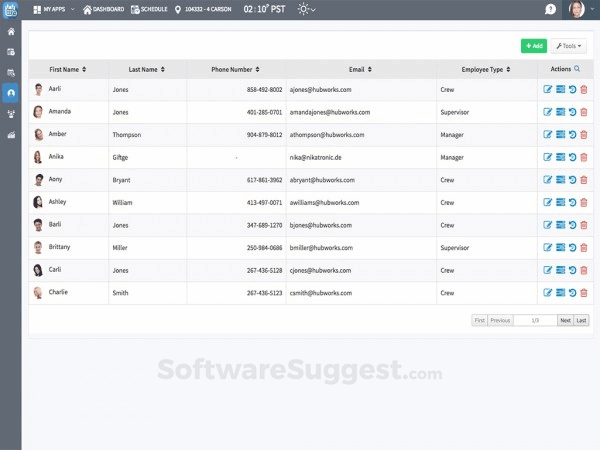Viewport: 600px width, 450px height.
Task: Delete the Charlie Smith employee row
Action: pos(584,292)
